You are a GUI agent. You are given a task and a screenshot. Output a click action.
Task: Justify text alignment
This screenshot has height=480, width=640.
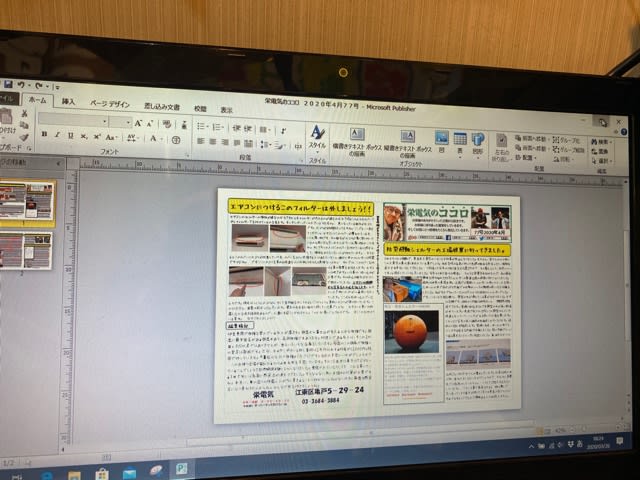click(x=237, y=143)
